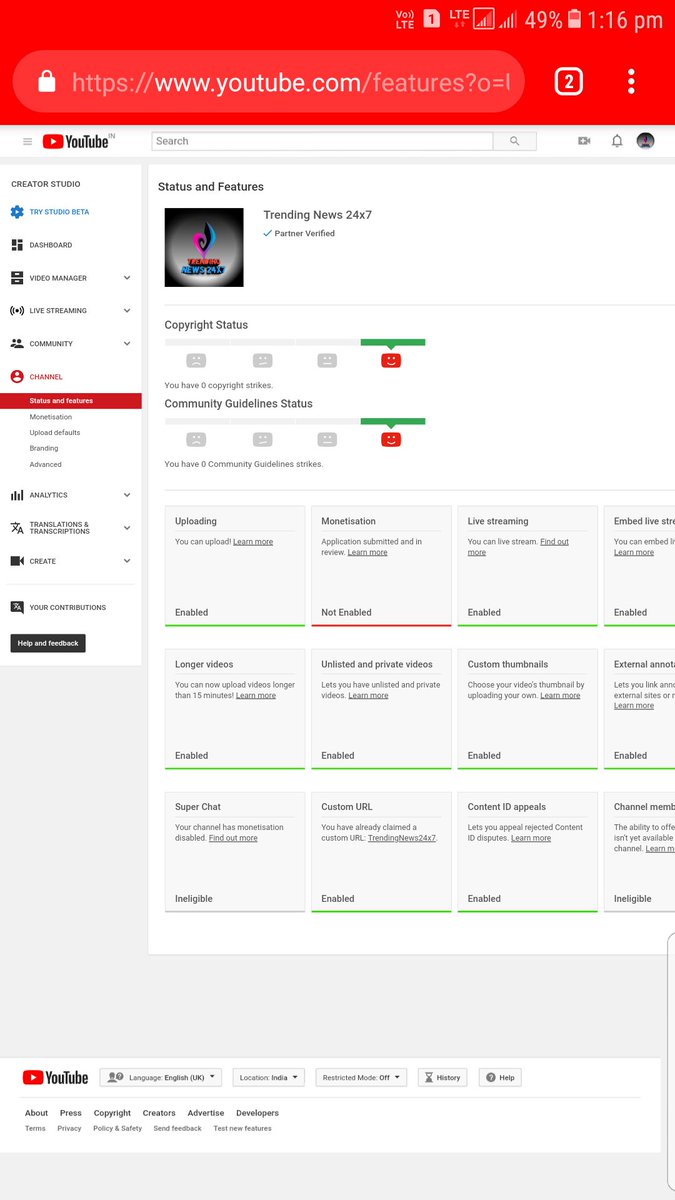
Task: Click the Analytics bar chart icon
Action: 17,495
